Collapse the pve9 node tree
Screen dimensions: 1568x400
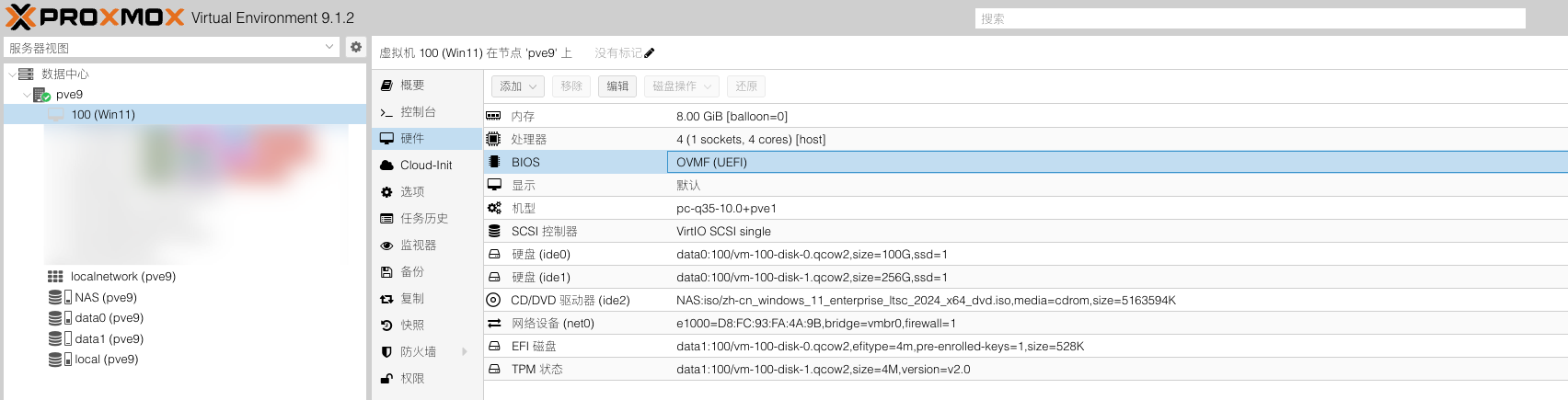point(26,95)
